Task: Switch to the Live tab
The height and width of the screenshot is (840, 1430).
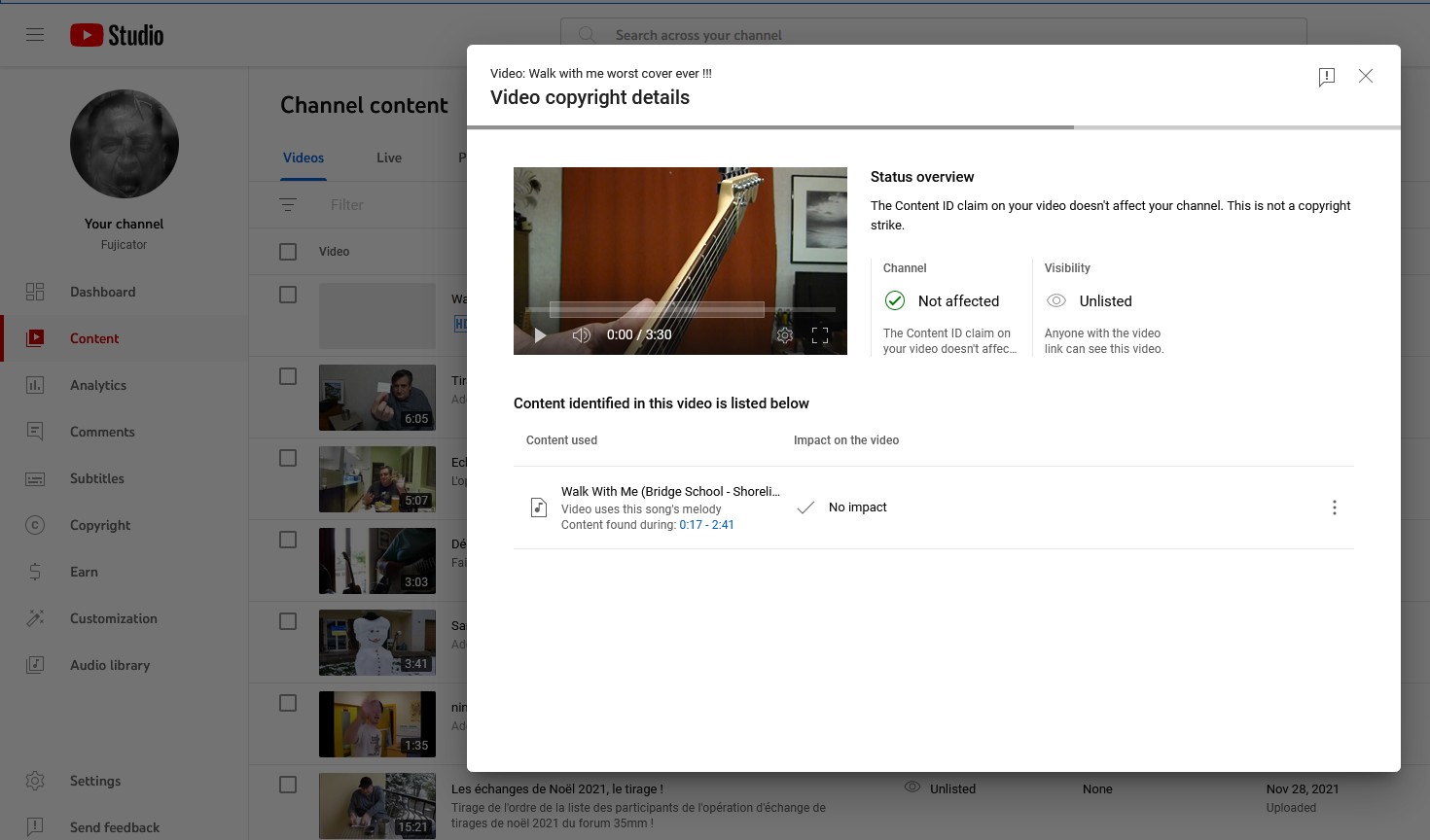Action: point(389,157)
